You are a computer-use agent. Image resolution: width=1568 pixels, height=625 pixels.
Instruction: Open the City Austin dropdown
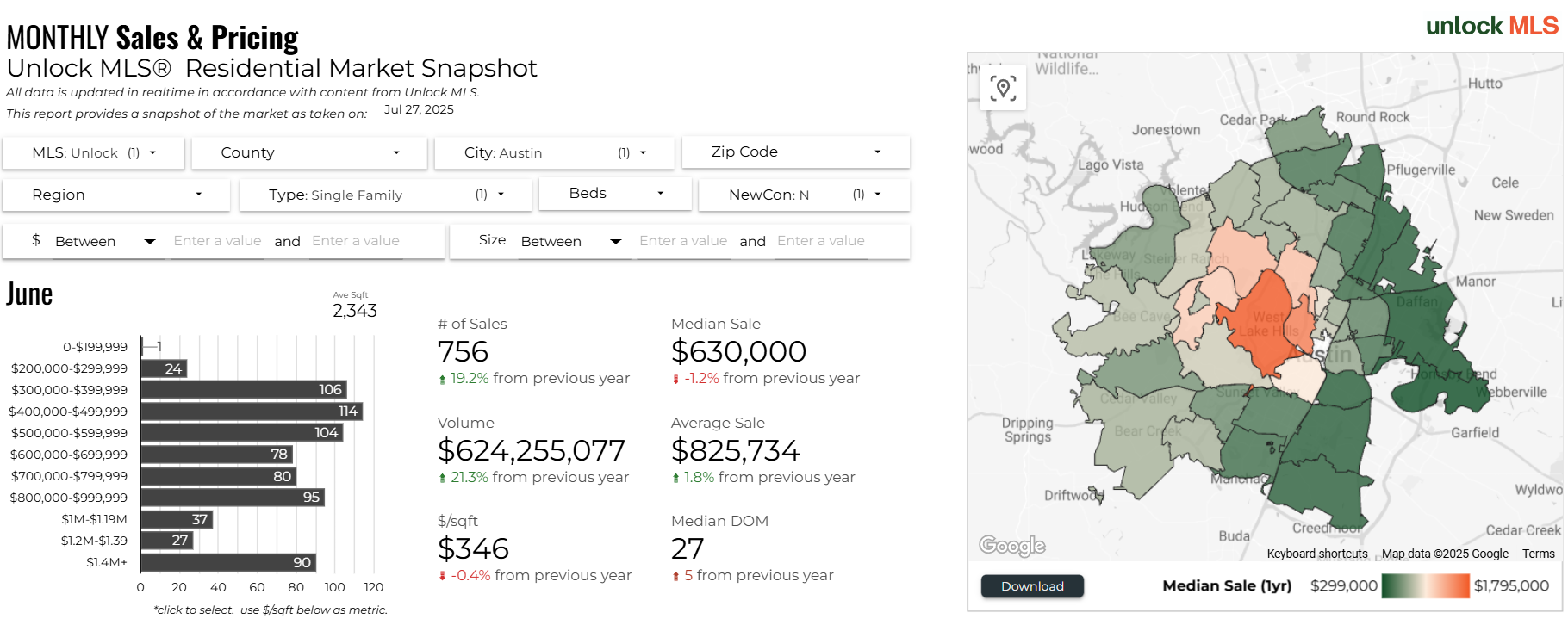pos(554,152)
